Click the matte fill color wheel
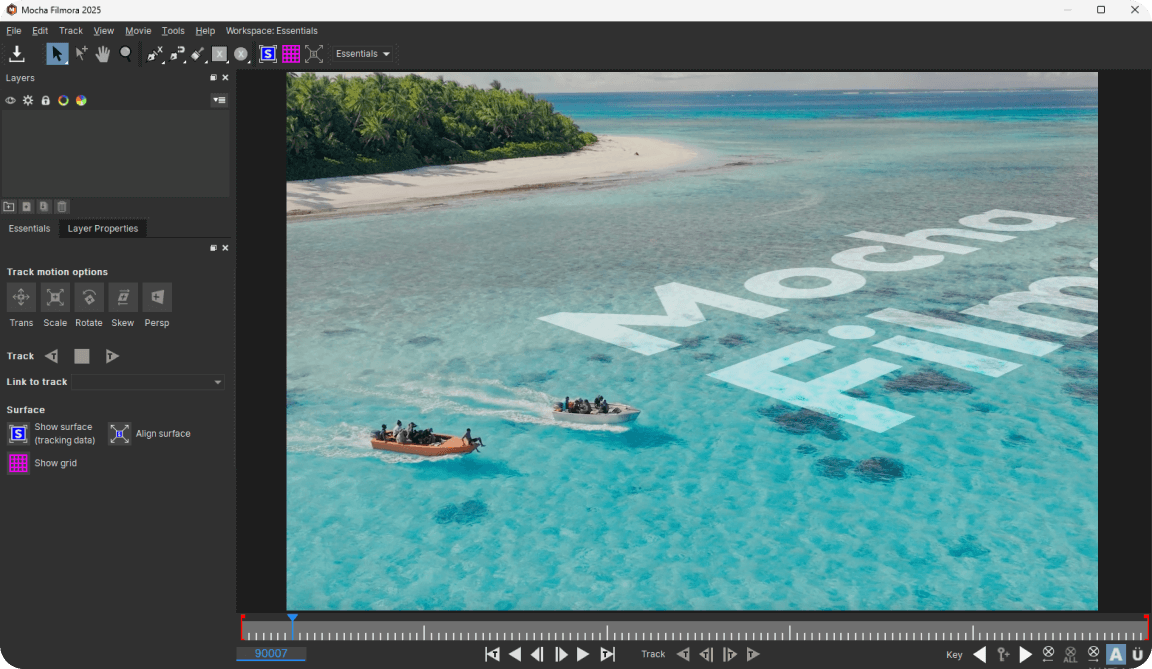The width and height of the screenshot is (1152, 669). point(81,101)
